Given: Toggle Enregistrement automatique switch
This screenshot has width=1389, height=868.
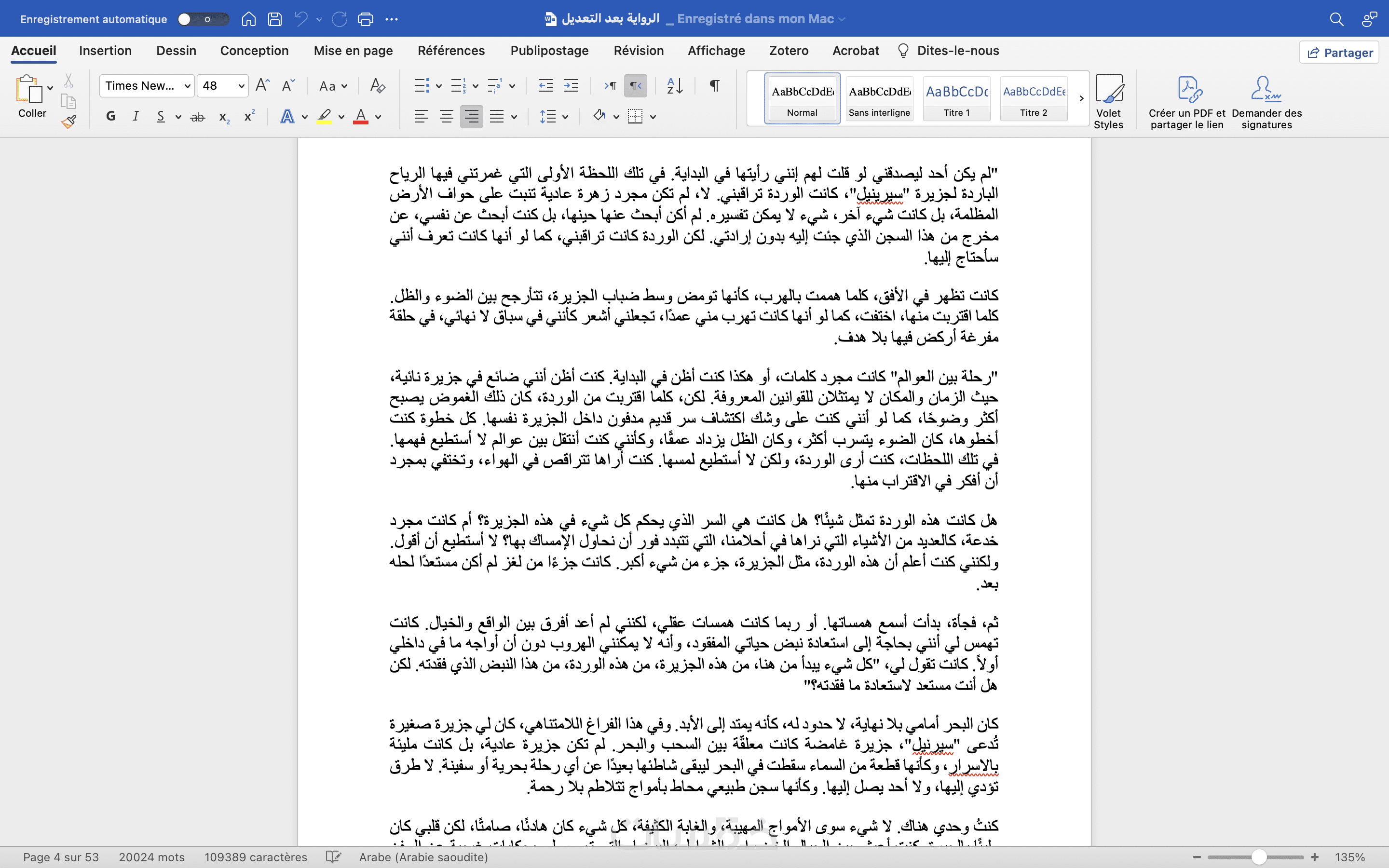Looking at the screenshot, I should (202, 19).
